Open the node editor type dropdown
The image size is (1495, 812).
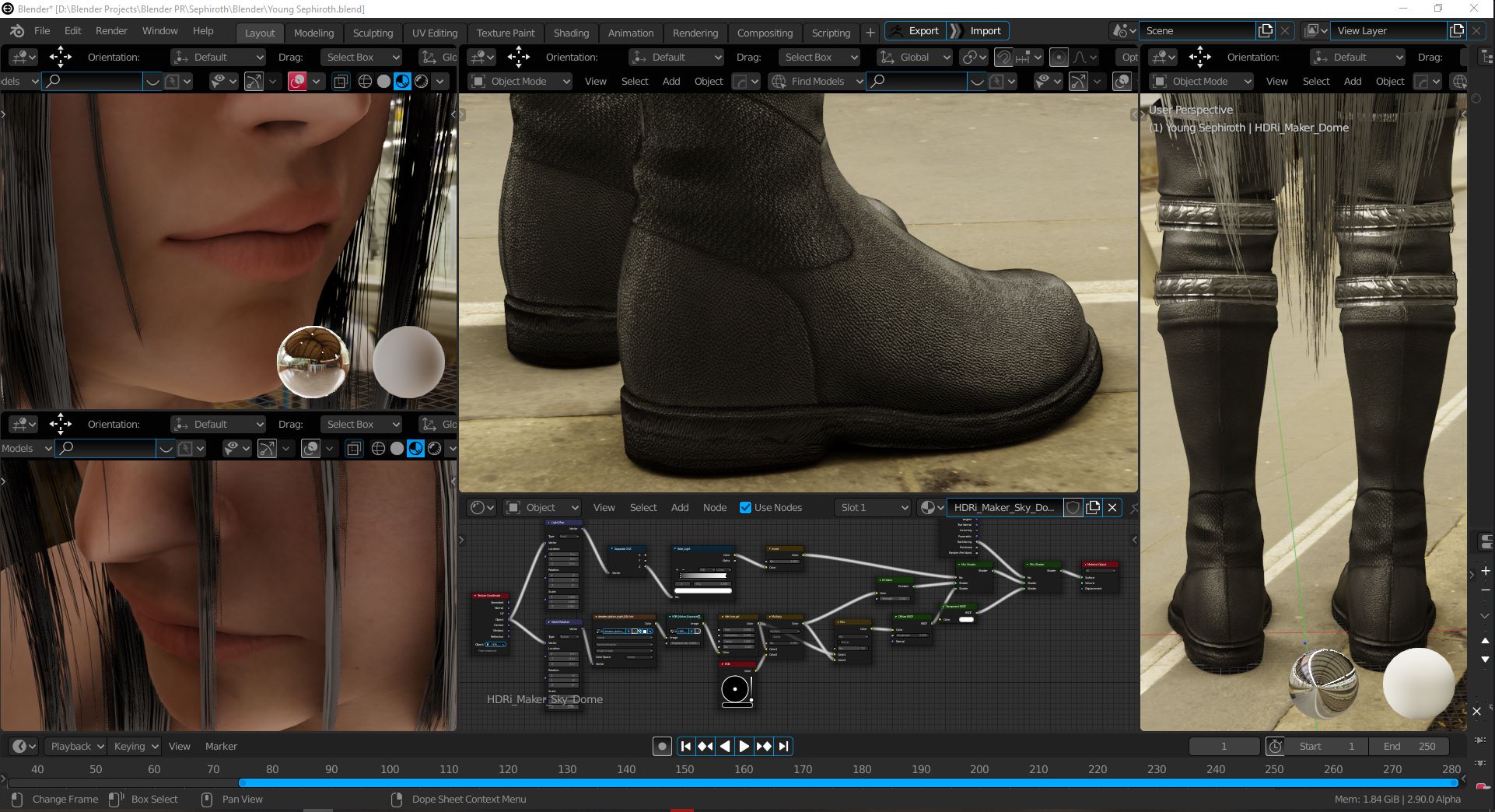pos(481,507)
